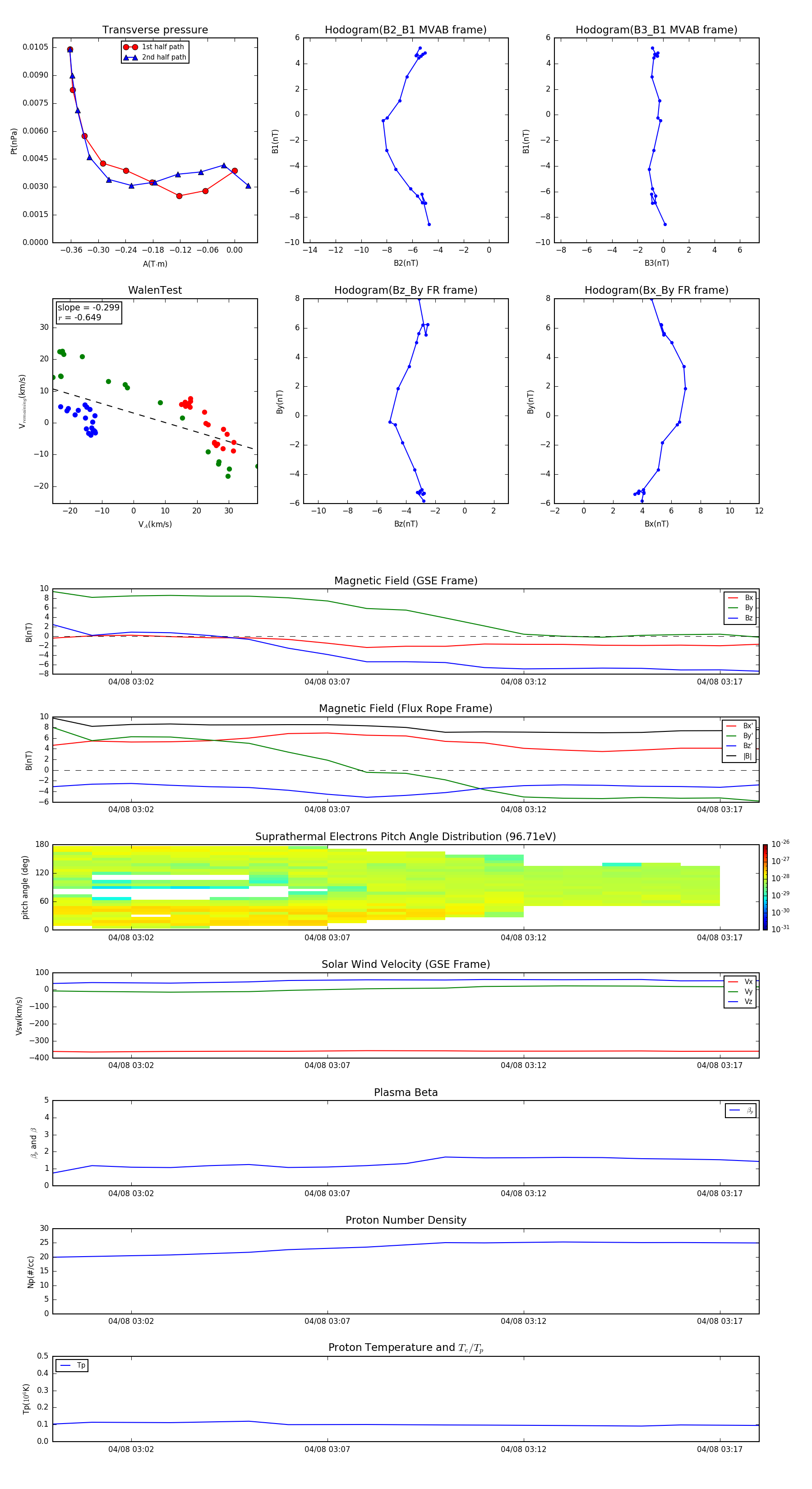The width and height of the screenshot is (812, 1489).
Task: Click the 'Vsw(km/s)' y-axis label
Action: click(18, 1016)
